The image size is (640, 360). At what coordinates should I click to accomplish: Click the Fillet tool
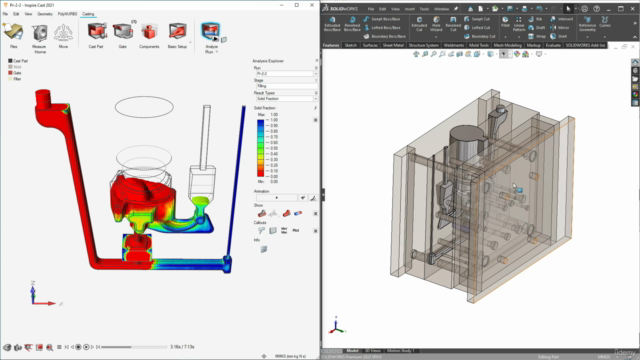click(505, 22)
